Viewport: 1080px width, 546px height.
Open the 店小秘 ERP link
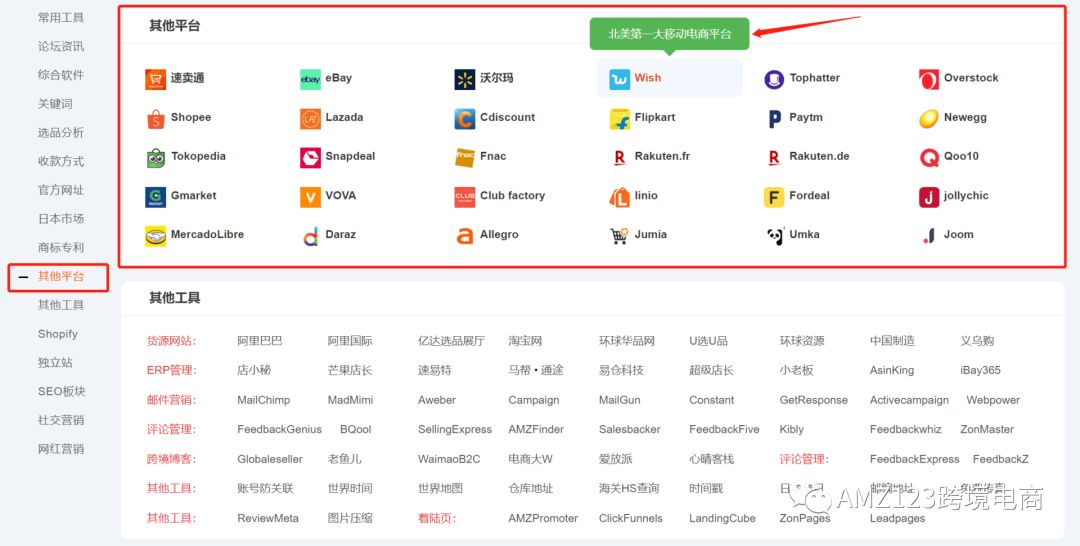point(254,370)
